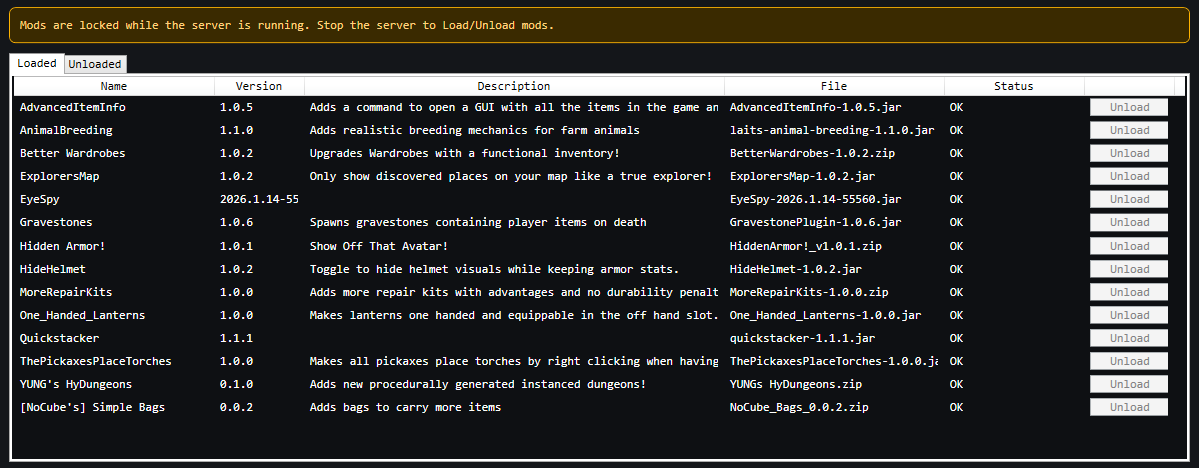The height and width of the screenshot is (468, 1199).
Task: Sort by the Version column header
Action: [x=259, y=86]
